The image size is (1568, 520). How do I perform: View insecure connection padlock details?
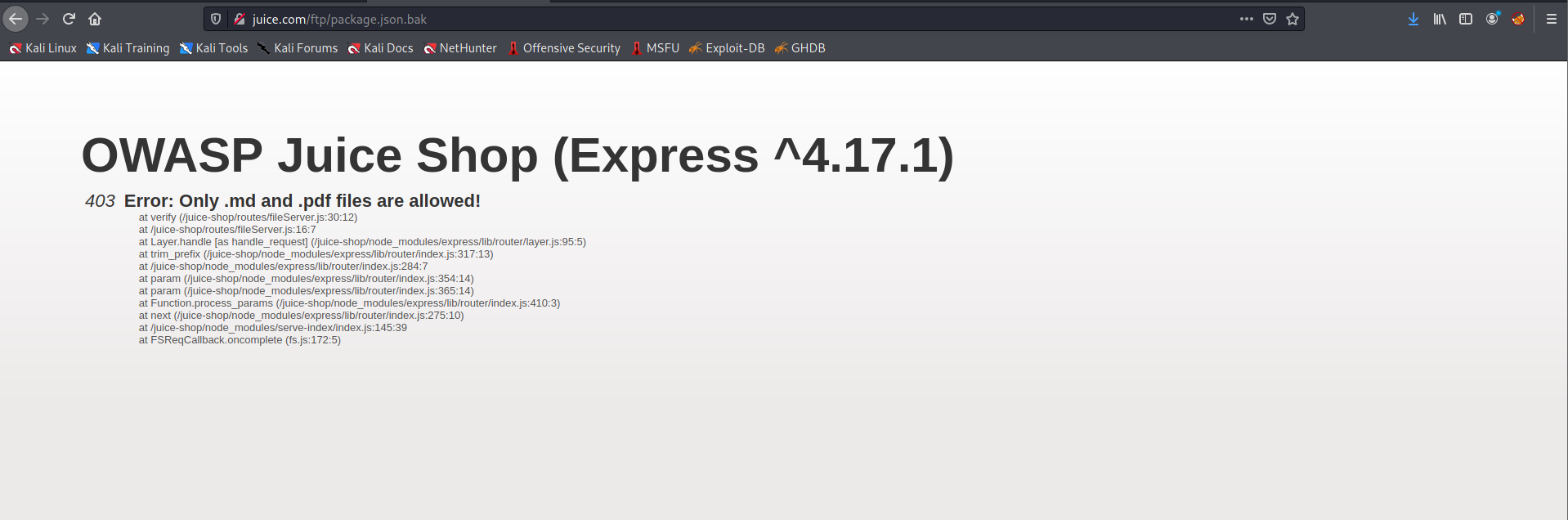tap(240, 19)
